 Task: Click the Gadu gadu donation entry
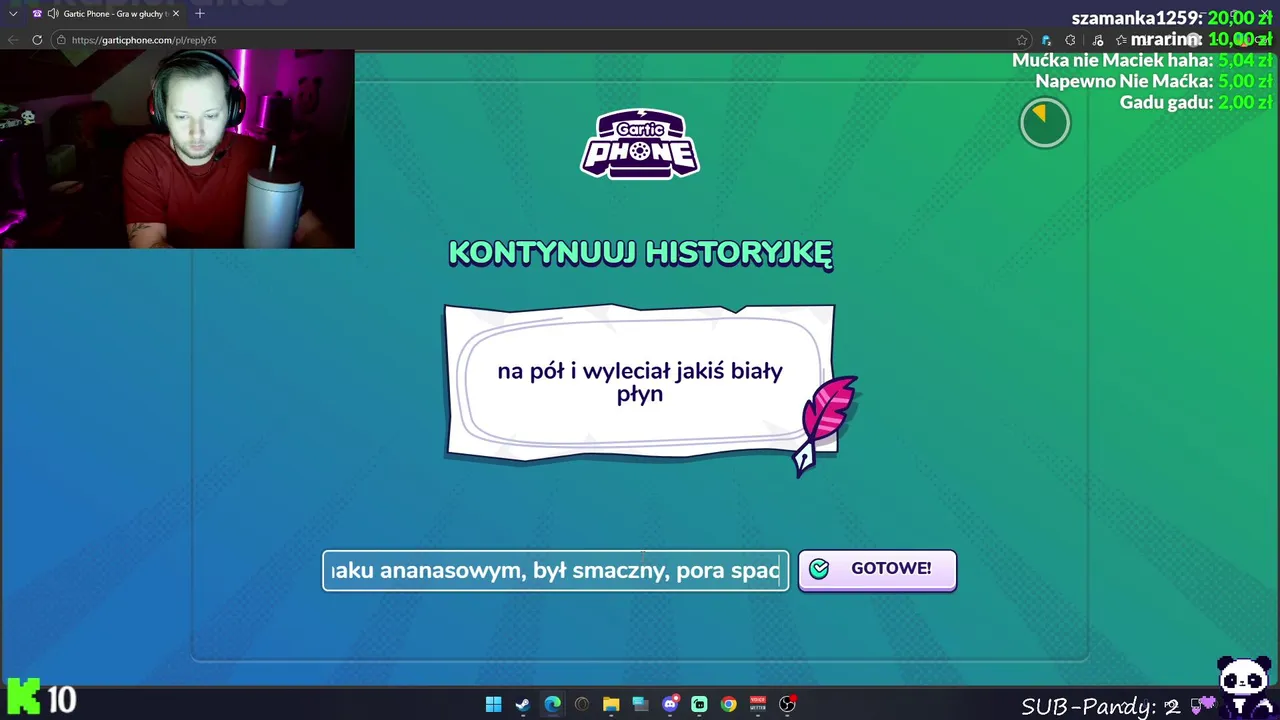(x=1196, y=102)
